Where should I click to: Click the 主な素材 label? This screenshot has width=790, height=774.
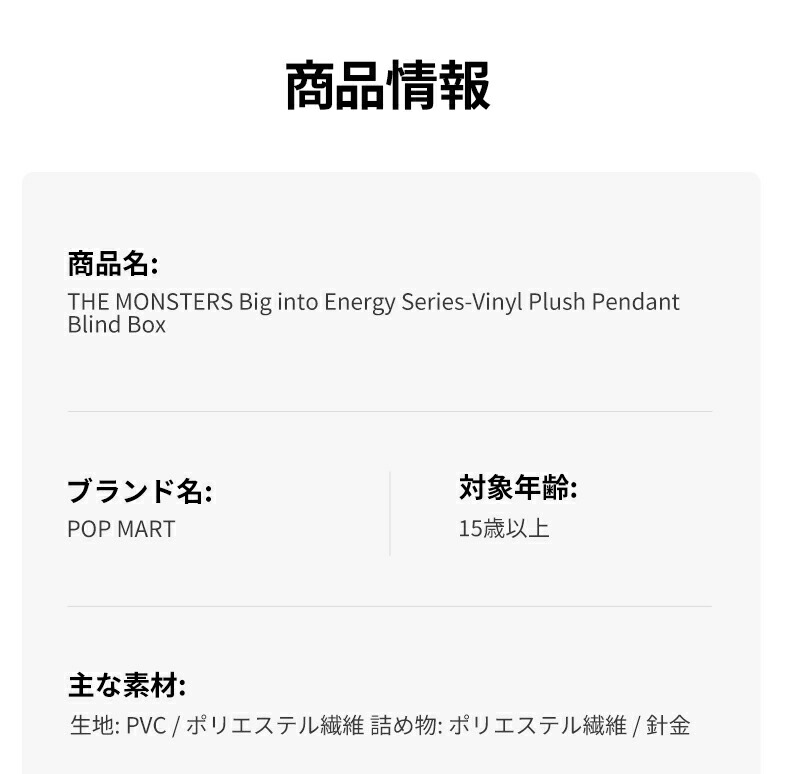tap(126, 686)
